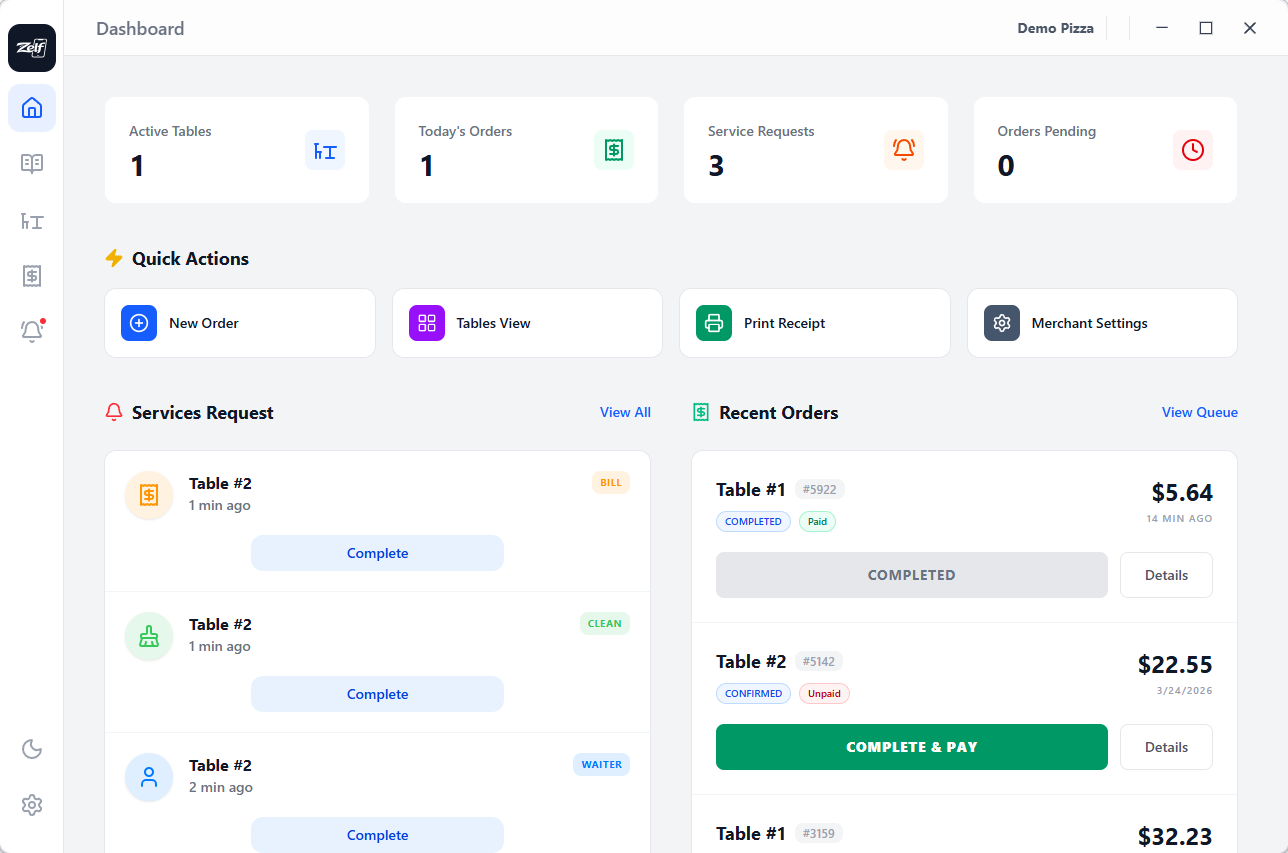This screenshot has width=1288, height=853.
Task: Click the Demo Pizza merchant name
Action: [1055, 28]
